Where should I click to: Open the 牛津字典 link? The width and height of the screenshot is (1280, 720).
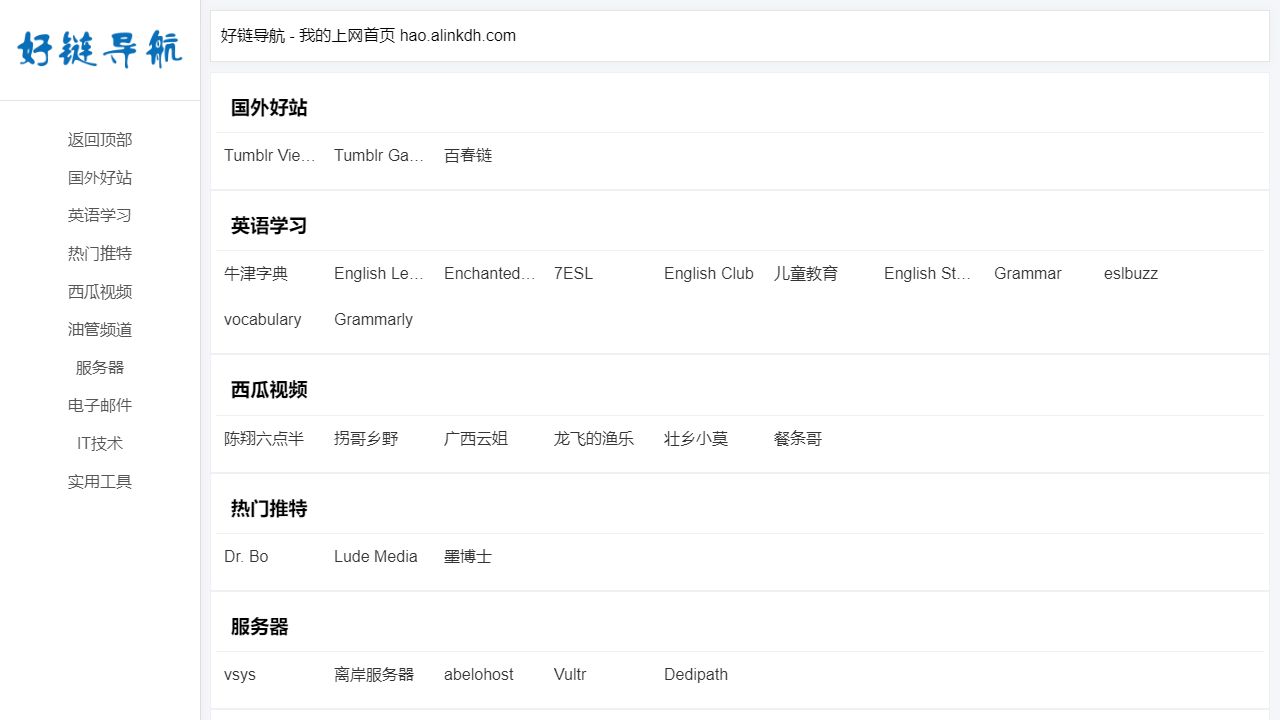point(256,274)
